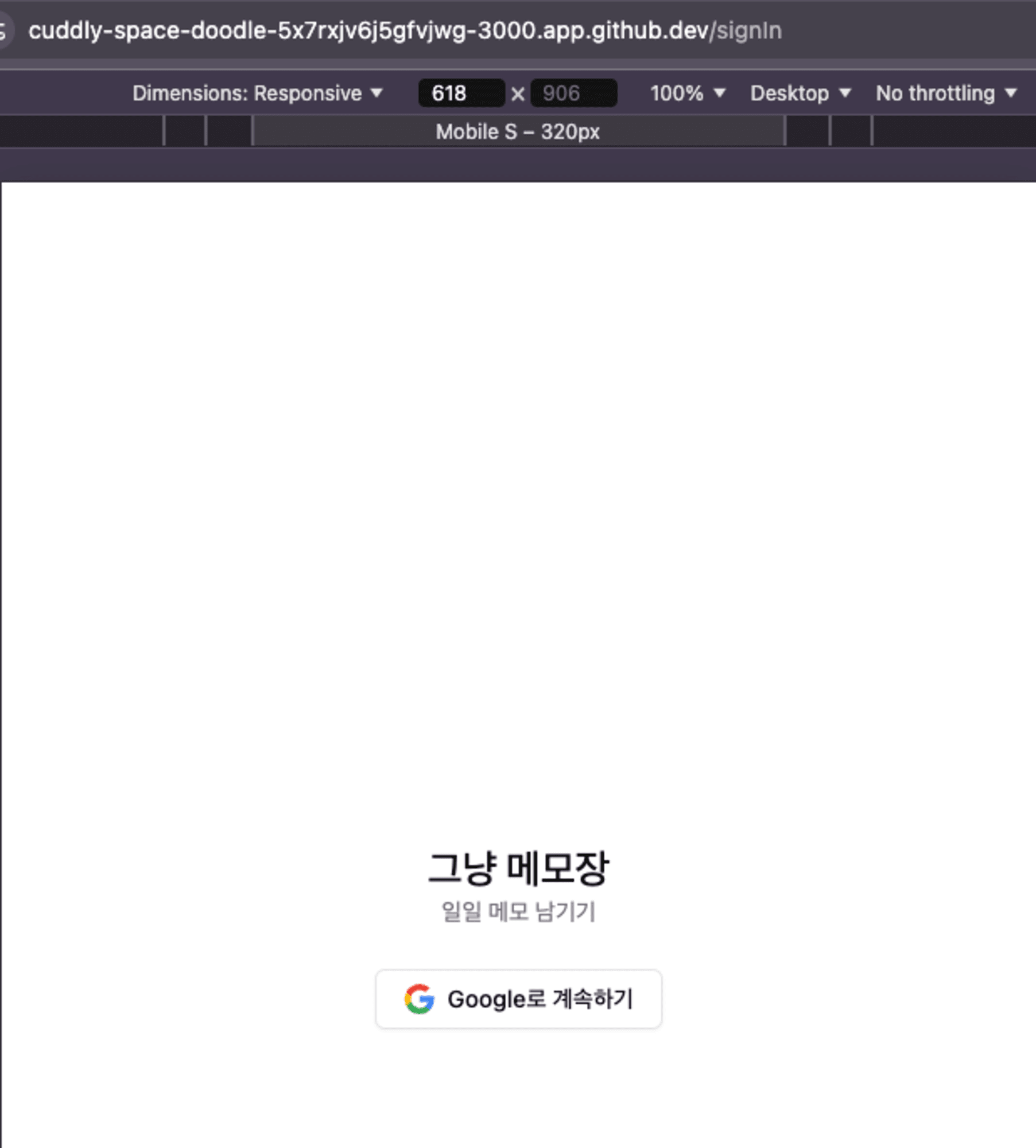Click the Google G logo icon
Image resolution: width=1036 pixels, height=1148 pixels.
(420, 999)
